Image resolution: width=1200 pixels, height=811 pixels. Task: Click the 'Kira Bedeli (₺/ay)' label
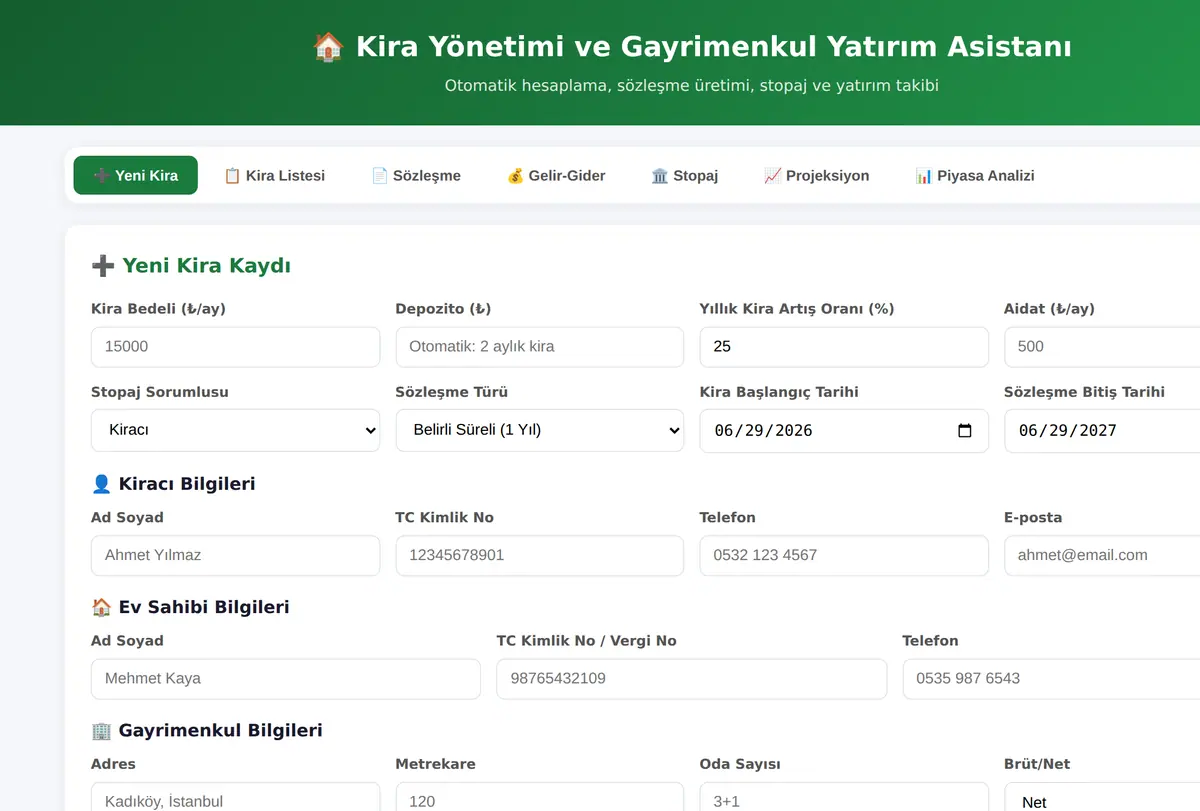(158, 309)
